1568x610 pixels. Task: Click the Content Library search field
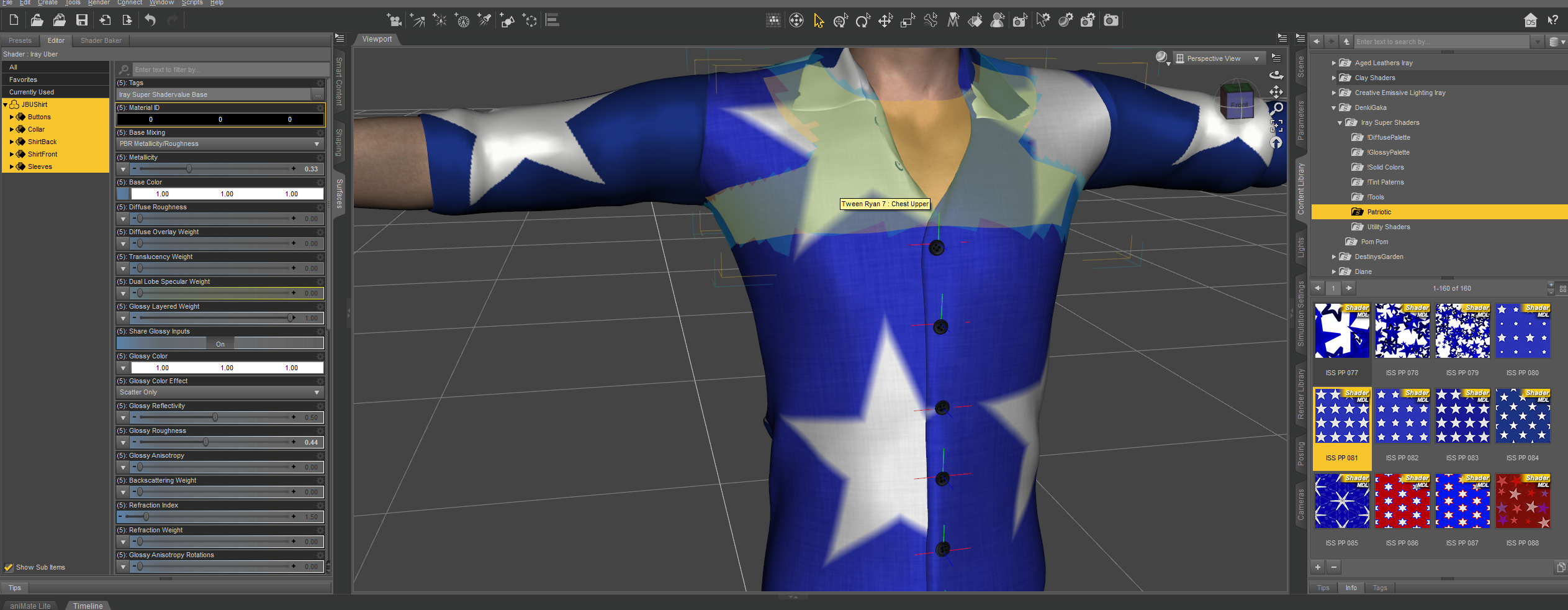tap(1442, 42)
